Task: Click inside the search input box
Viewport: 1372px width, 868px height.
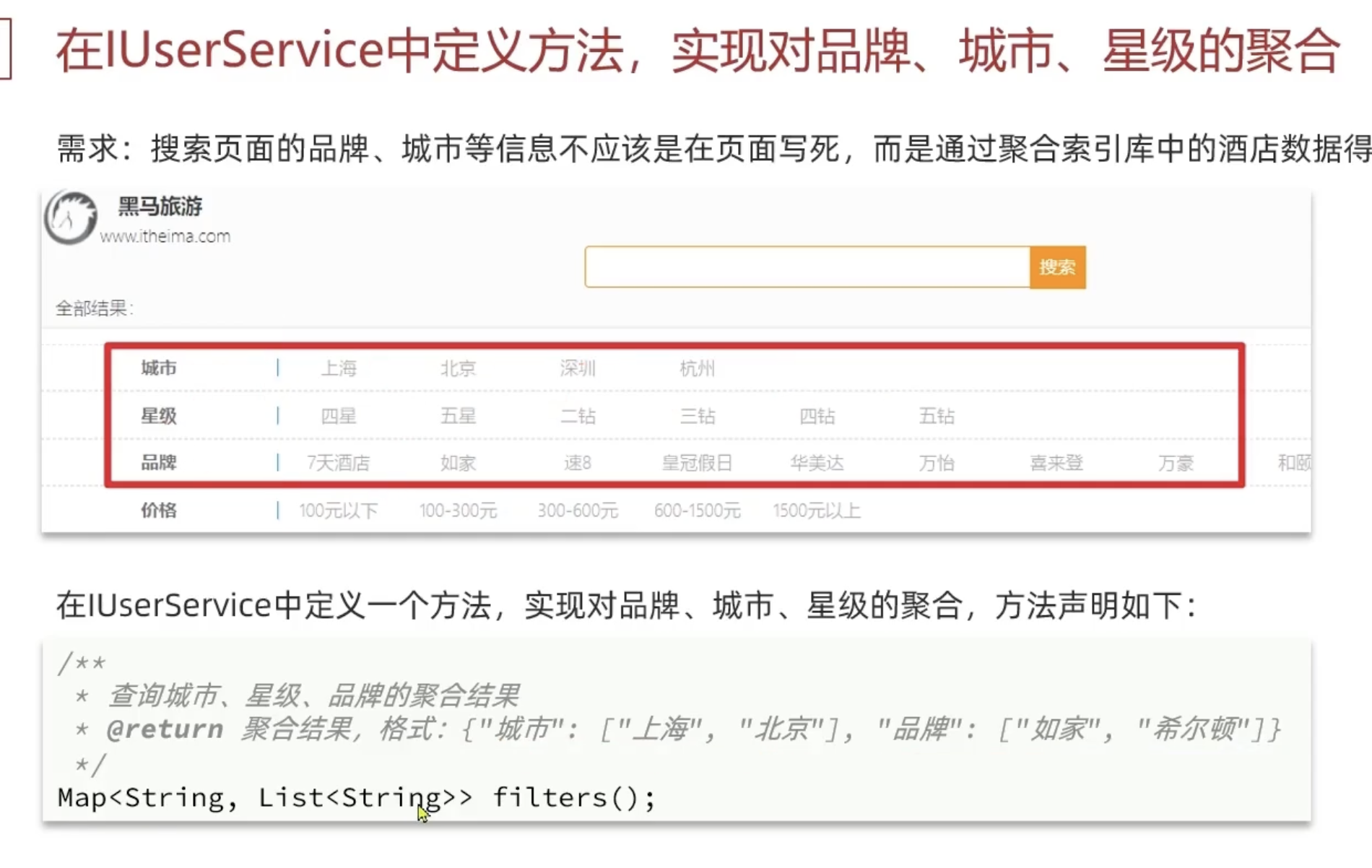Action: click(802, 266)
